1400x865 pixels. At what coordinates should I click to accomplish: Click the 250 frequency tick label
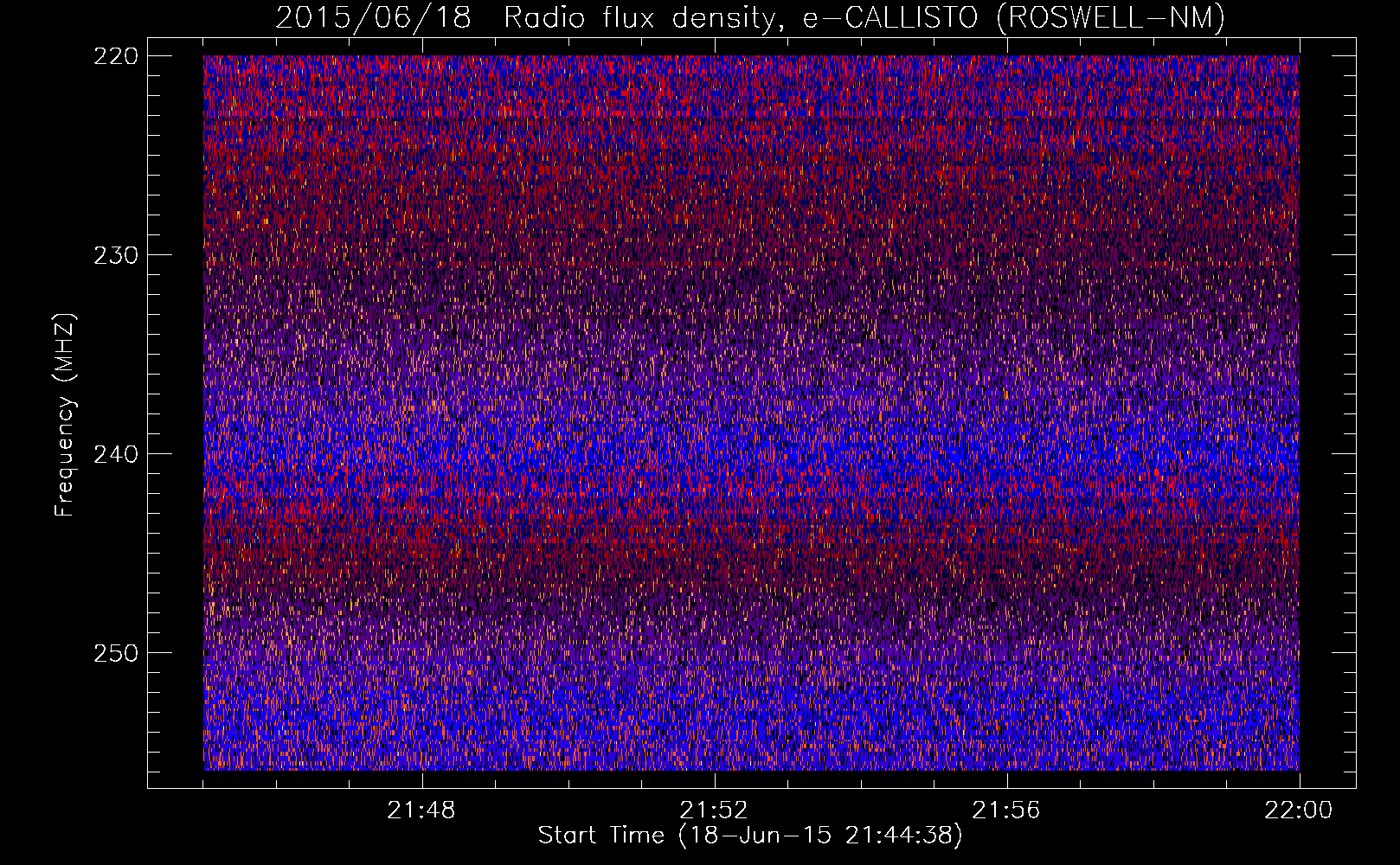tap(115, 653)
